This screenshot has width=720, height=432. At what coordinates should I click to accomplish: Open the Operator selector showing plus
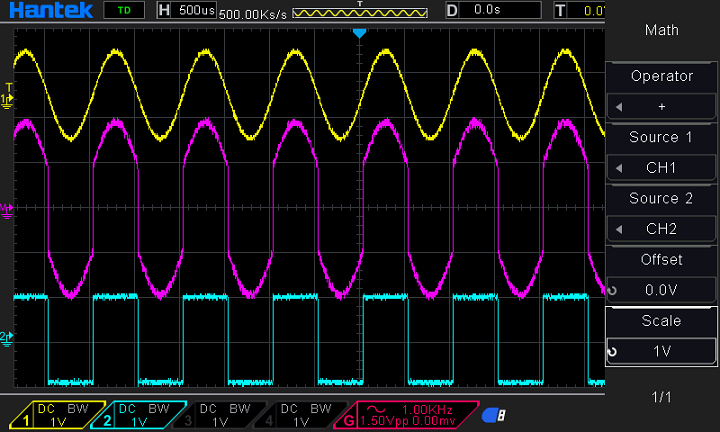(x=661, y=106)
